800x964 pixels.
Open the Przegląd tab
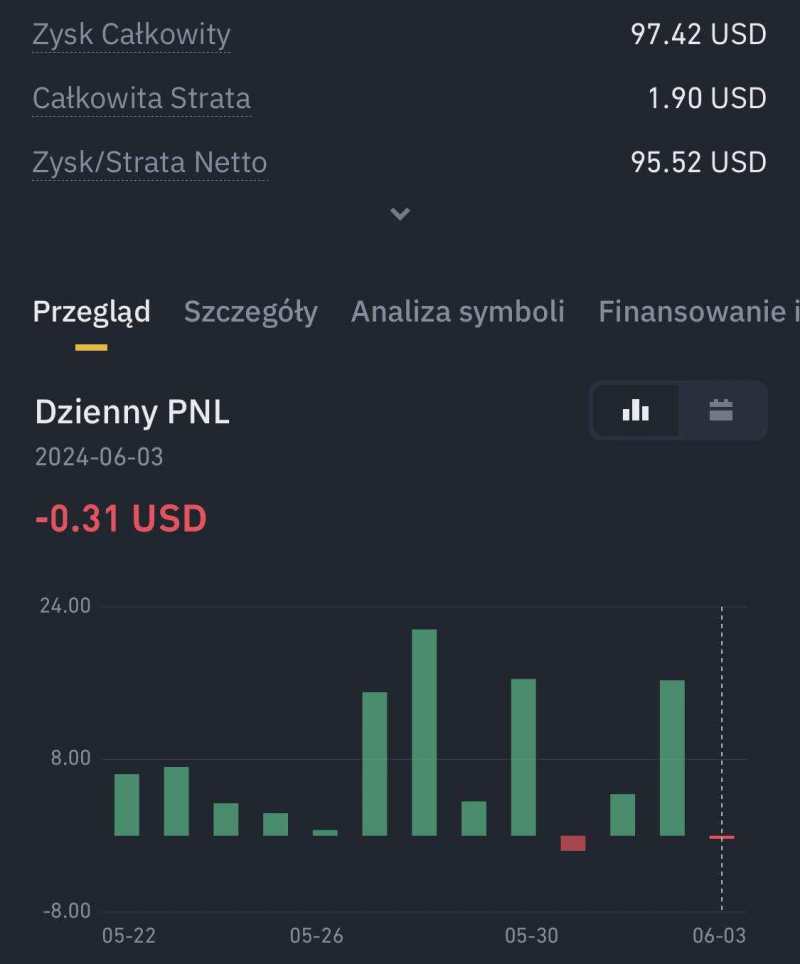click(x=91, y=312)
